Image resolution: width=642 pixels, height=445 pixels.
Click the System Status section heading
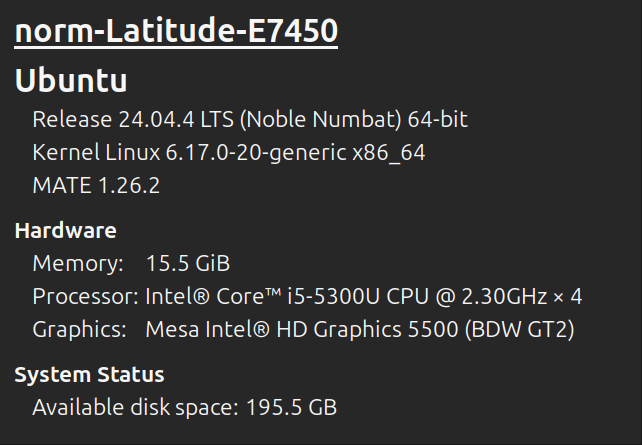coord(89,375)
